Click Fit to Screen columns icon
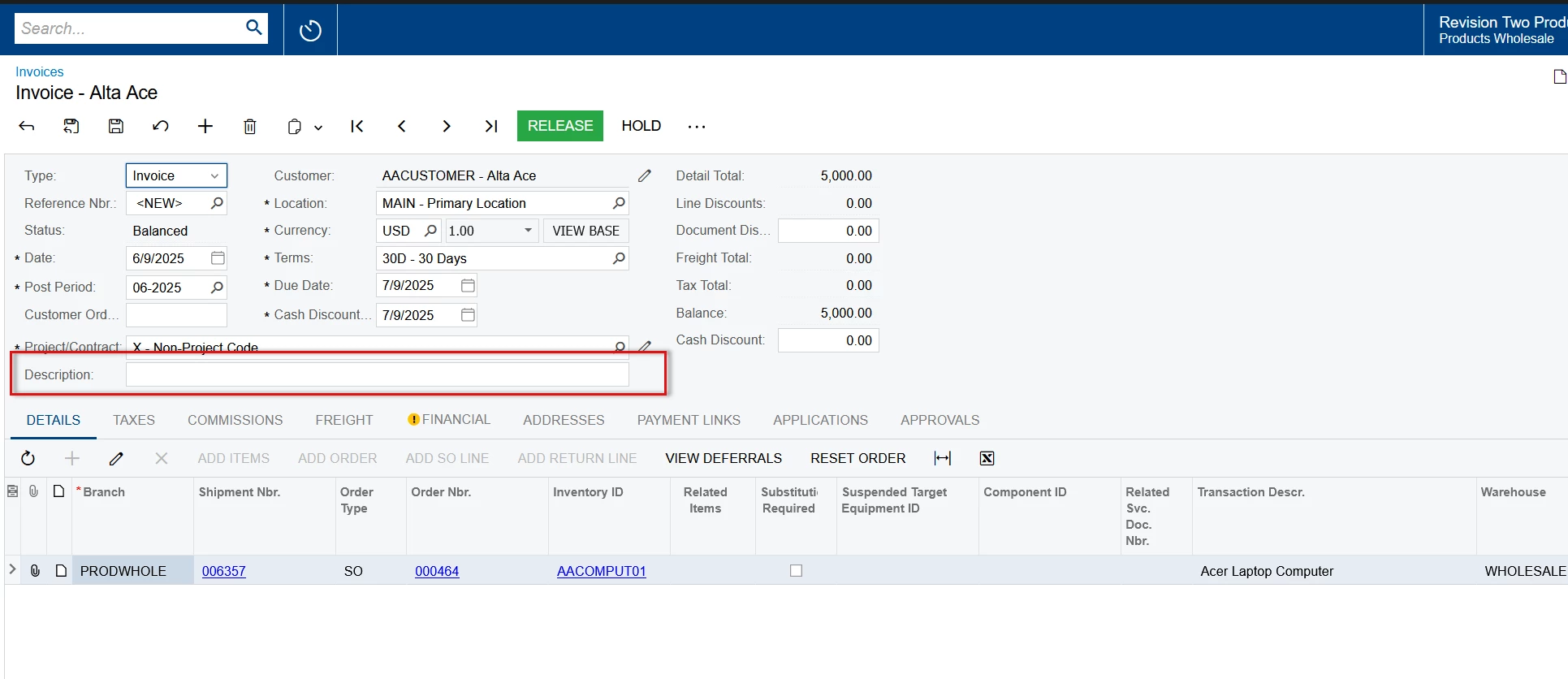 tap(943, 458)
